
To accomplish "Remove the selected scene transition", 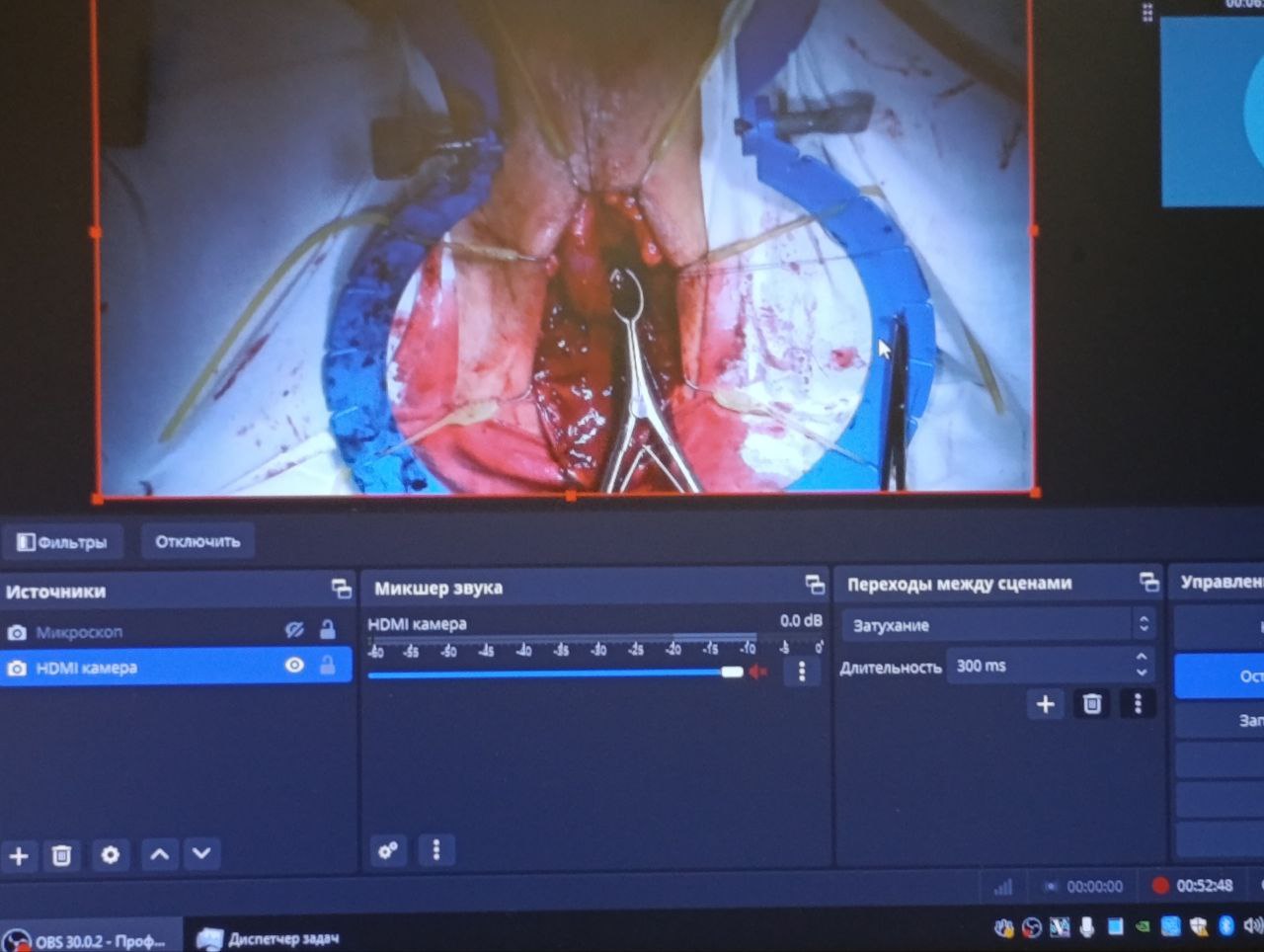I will [x=1091, y=704].
